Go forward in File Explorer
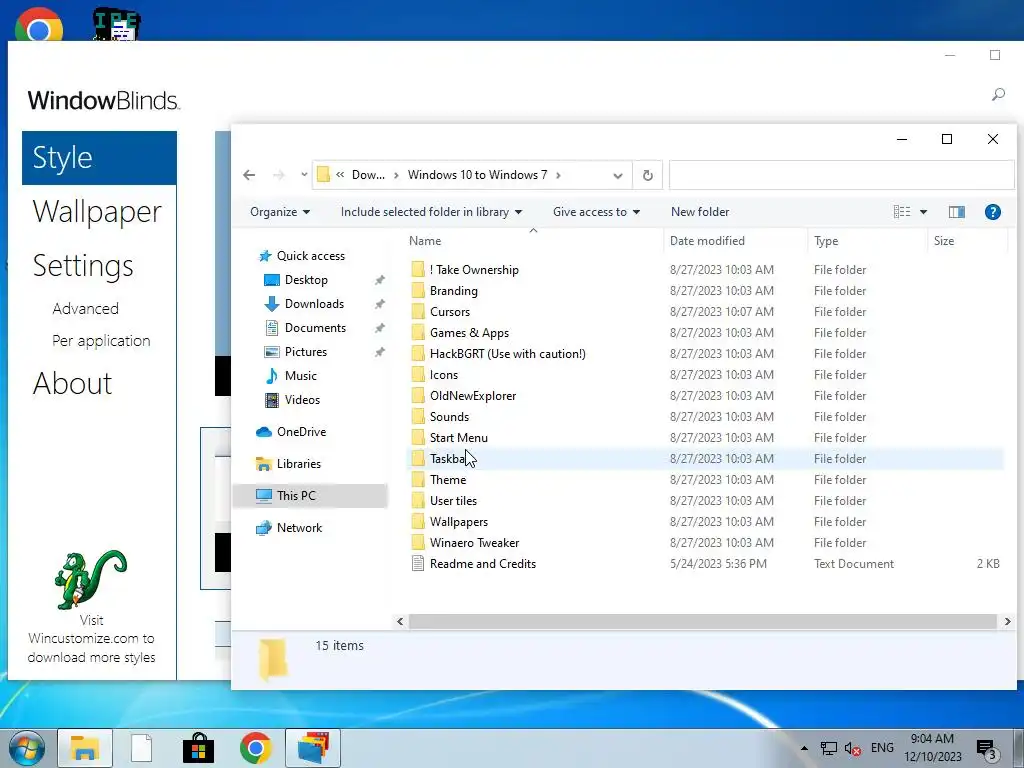 (278, 175)
